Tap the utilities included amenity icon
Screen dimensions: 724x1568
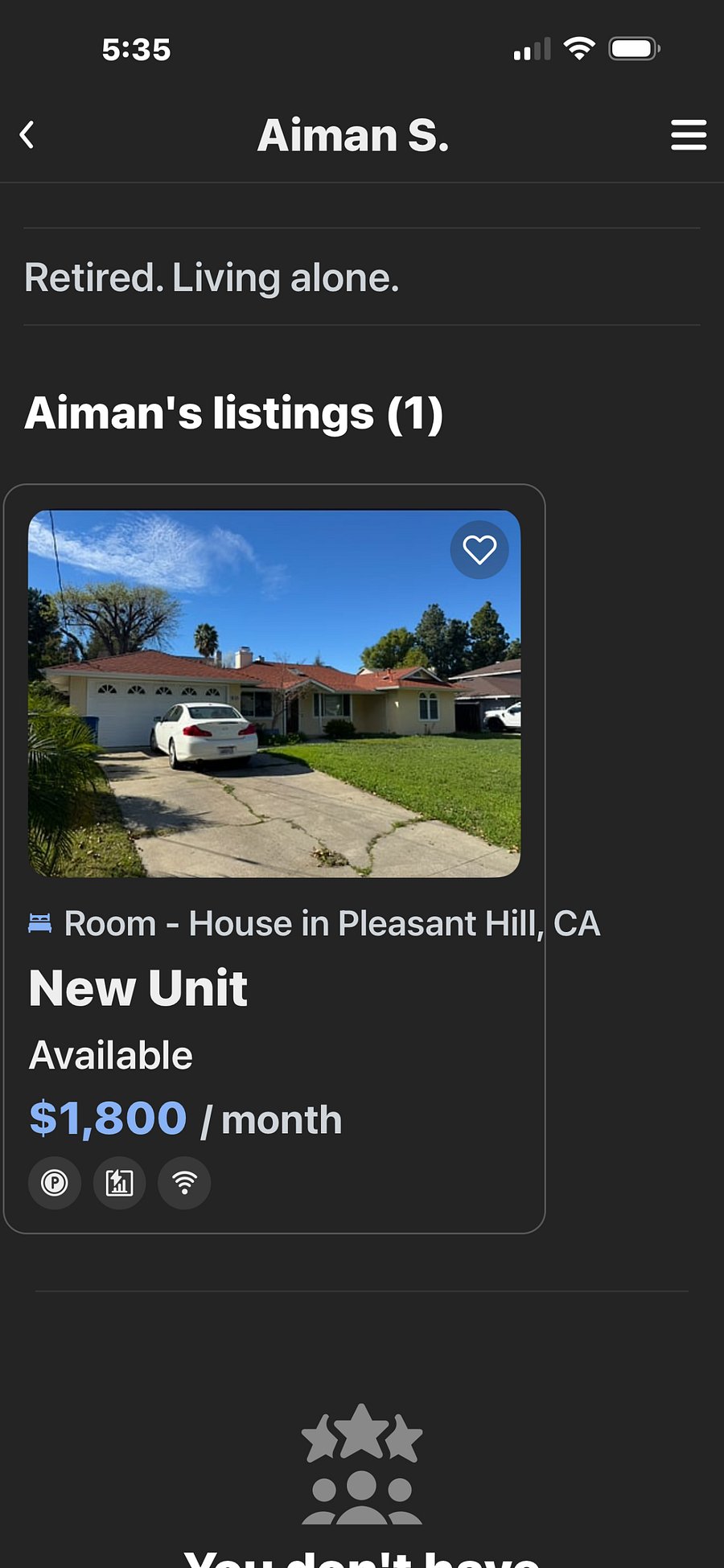120,1183
